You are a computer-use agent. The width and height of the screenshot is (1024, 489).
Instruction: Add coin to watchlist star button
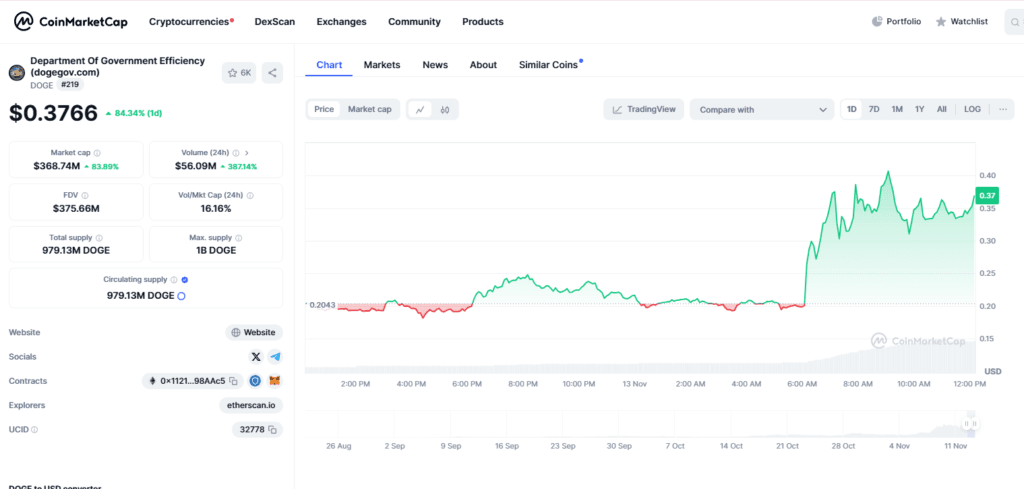240,72
